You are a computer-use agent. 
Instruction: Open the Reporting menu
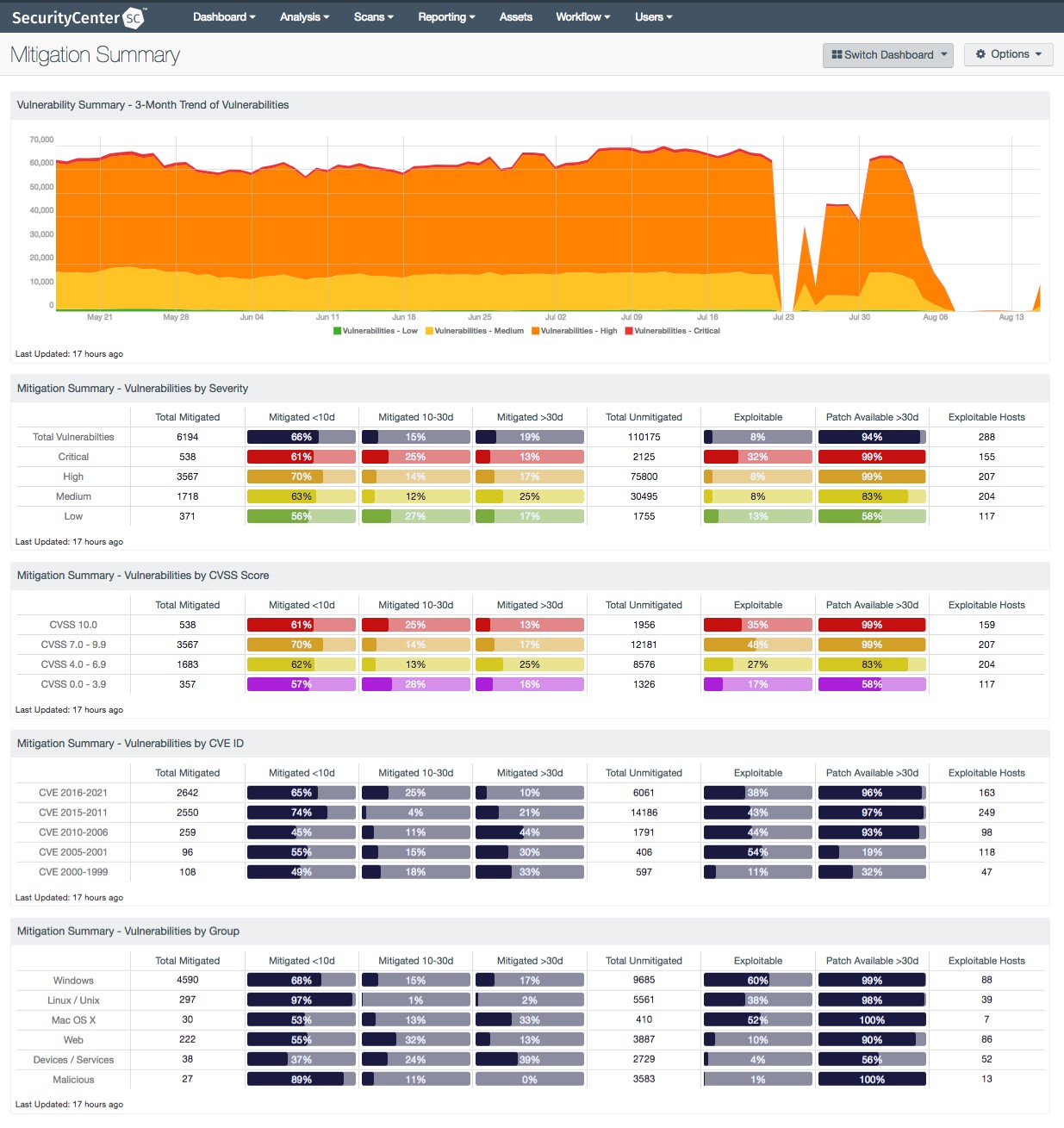[446, 17]
